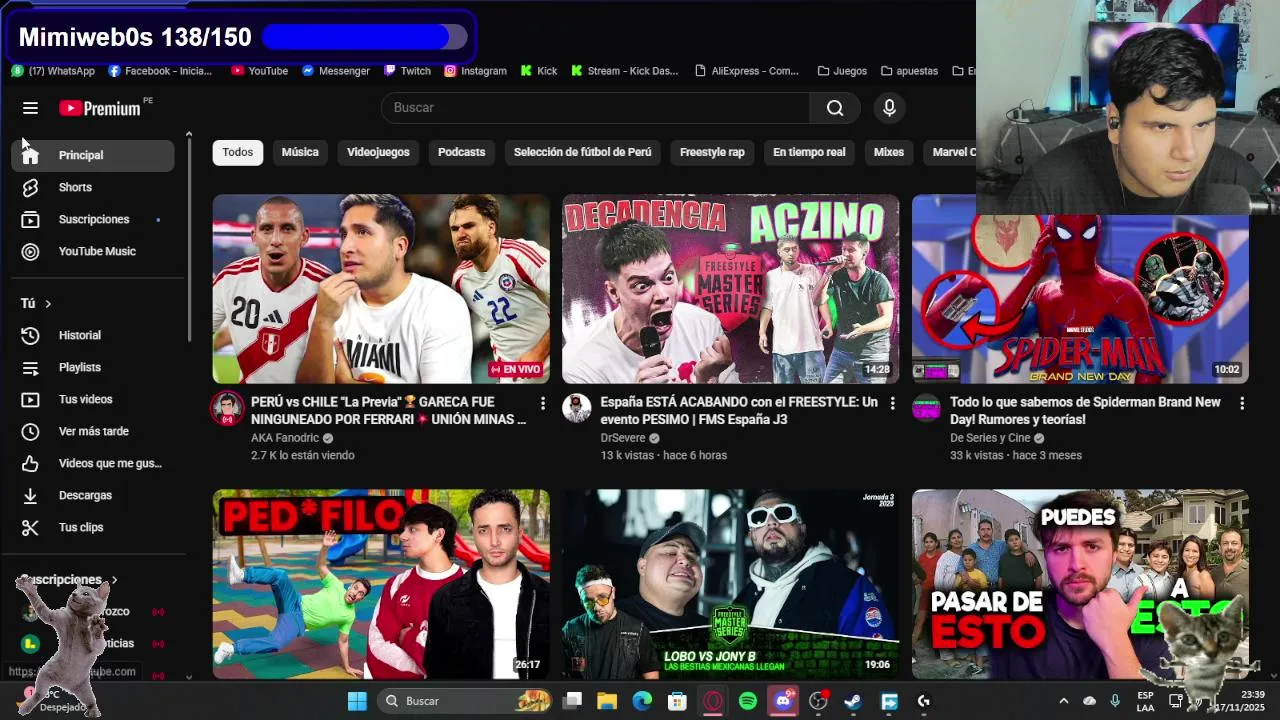The width and height of the screenshot is (1280, 720).
Task: Play the LOBO vs JONY B thumbnail
Action: coord(731,584)
